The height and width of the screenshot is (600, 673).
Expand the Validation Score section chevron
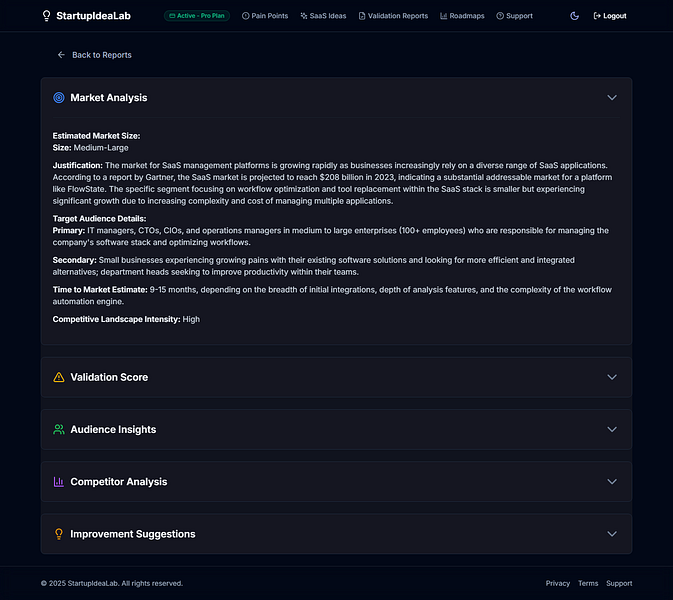[612, 377]
